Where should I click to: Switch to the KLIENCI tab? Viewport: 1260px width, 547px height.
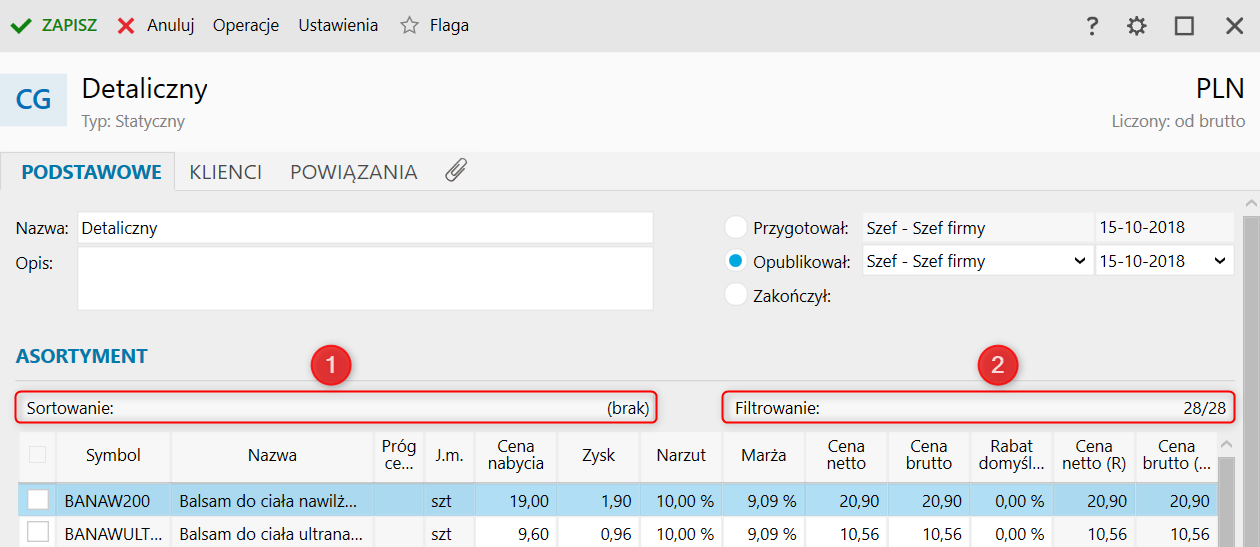(225, 172)
